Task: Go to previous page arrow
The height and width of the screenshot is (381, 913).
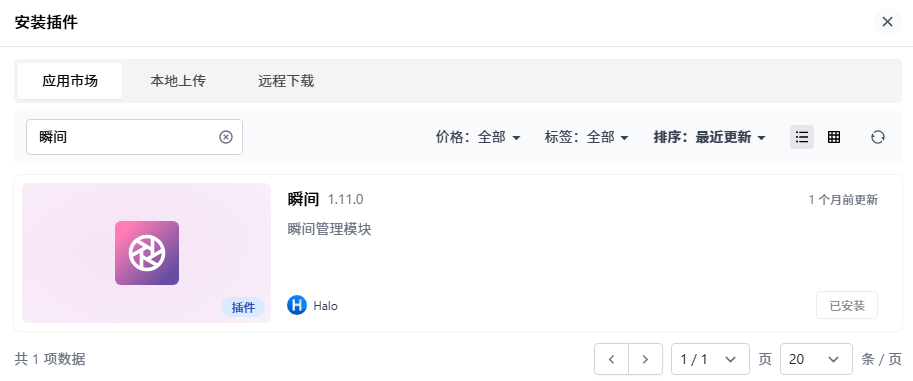Action: [x=611, y=359]
